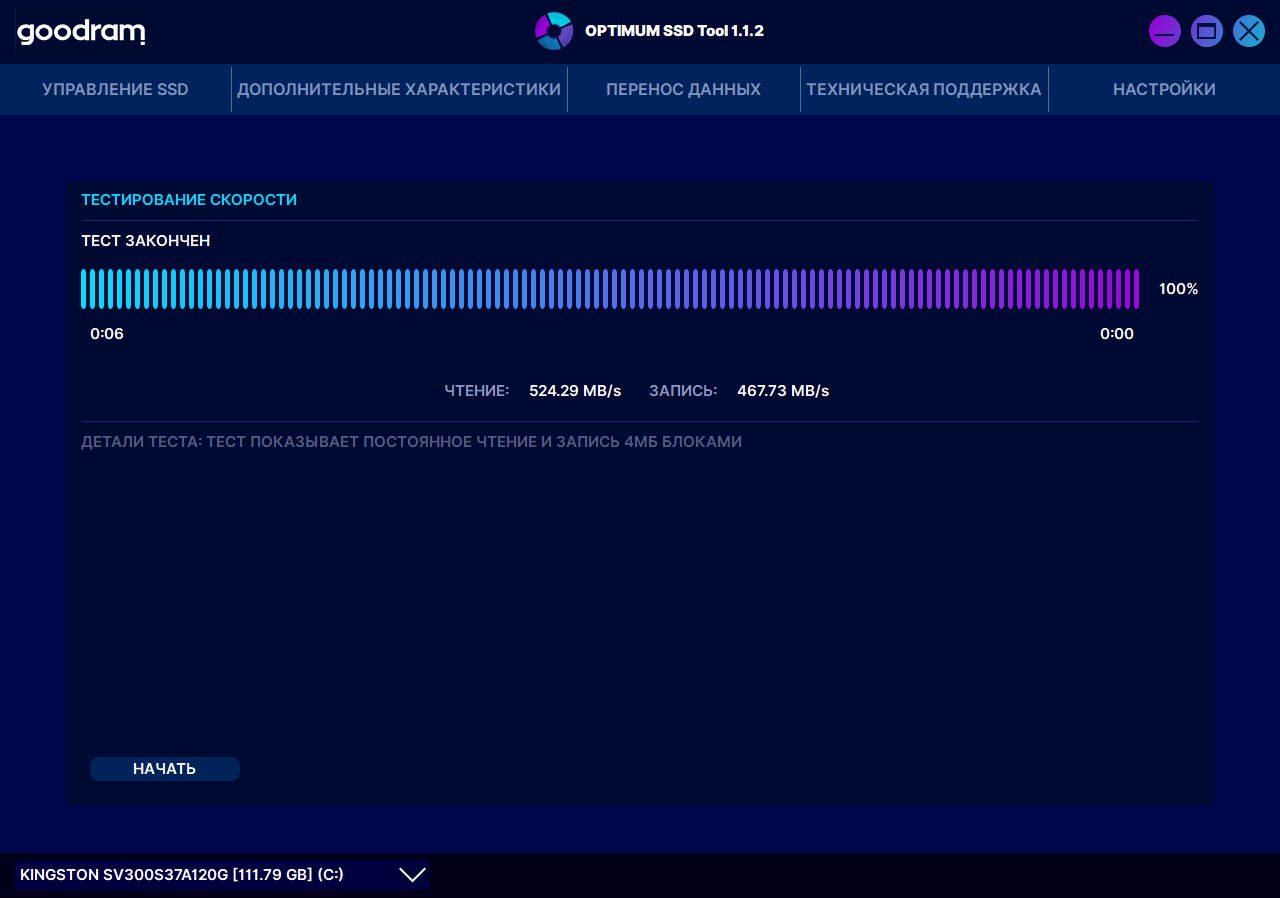This screenshot has height=898, width=1280.
Task: Click the 0:06 elapsed time
Action: 107,334
